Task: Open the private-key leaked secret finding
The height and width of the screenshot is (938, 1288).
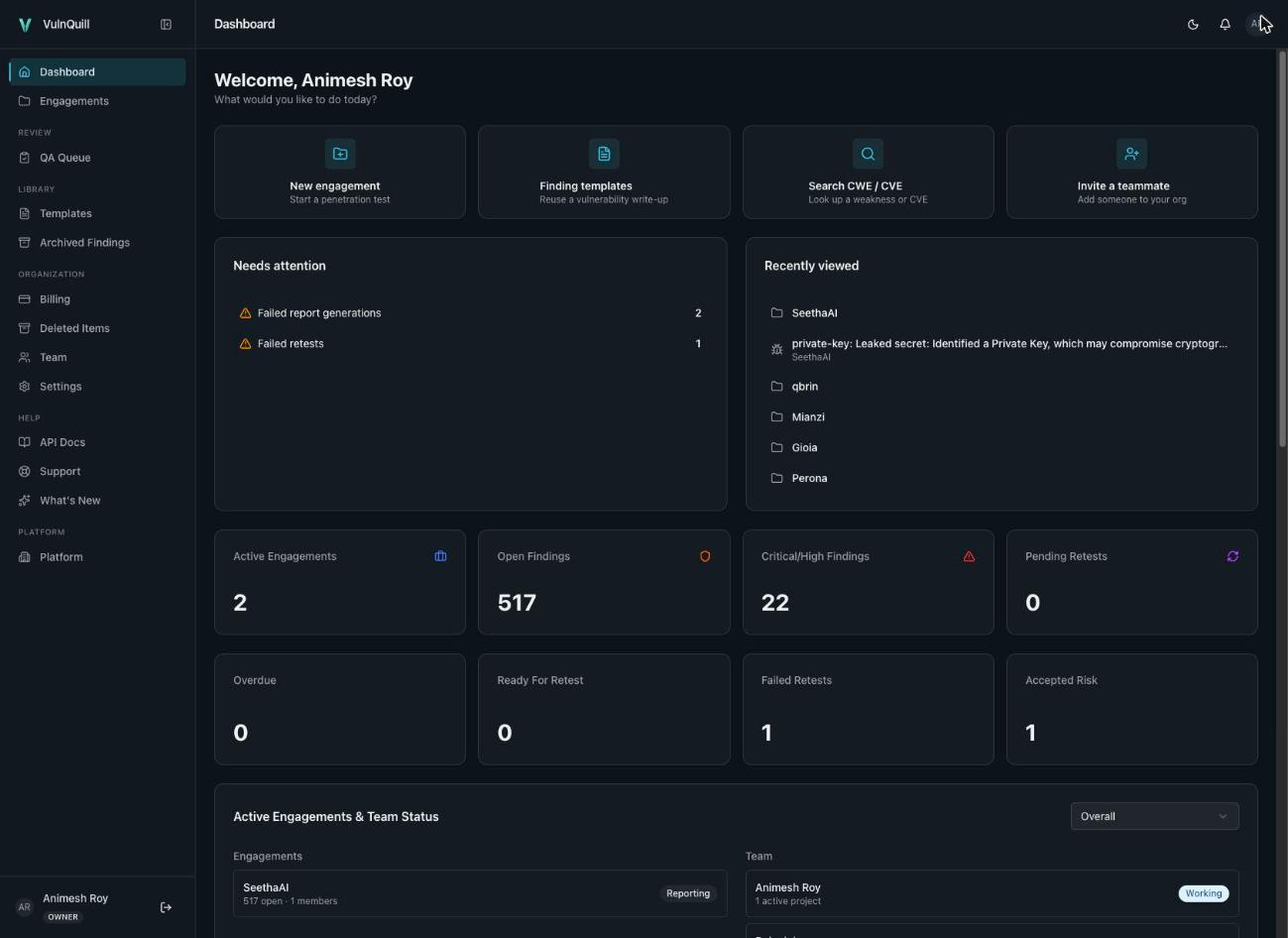Action: tap(1001, 349)
